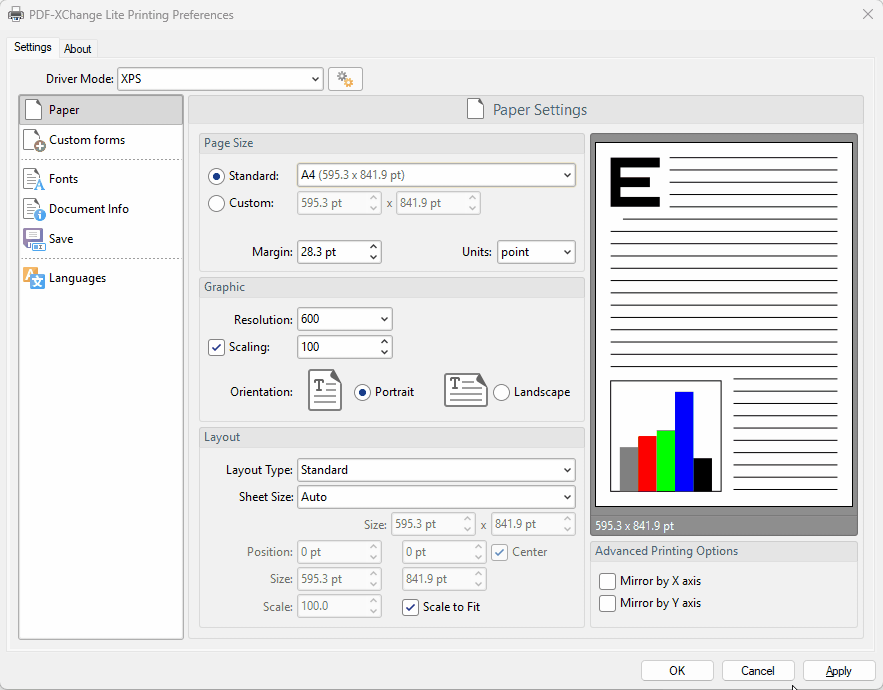Enable Mirror by X axis
Image resolution: width=883 pixels, height=690 pixels.
[607, 581]
